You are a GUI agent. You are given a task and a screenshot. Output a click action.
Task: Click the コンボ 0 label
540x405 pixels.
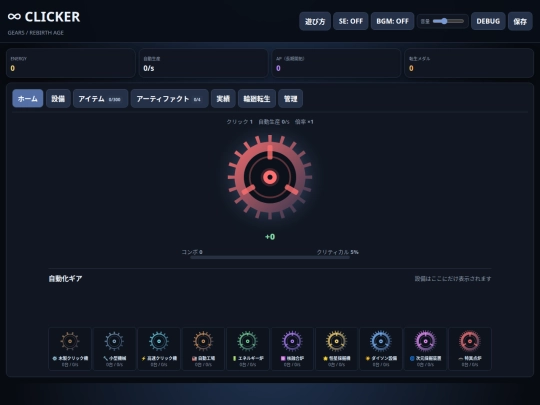(x=192, y=252)
